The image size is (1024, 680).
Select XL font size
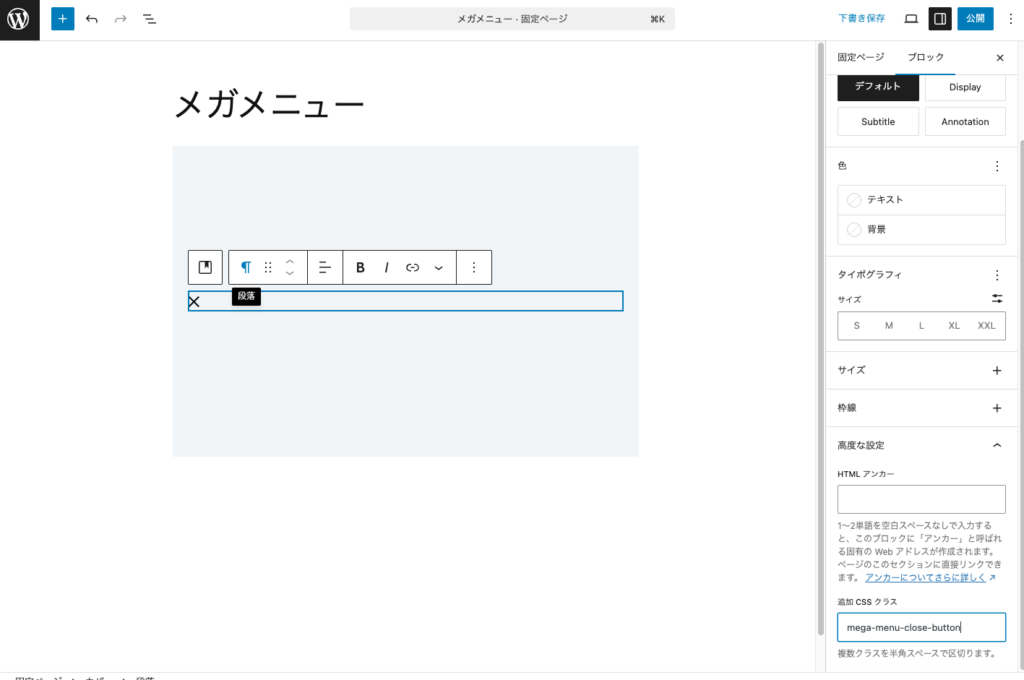point(953,325)
